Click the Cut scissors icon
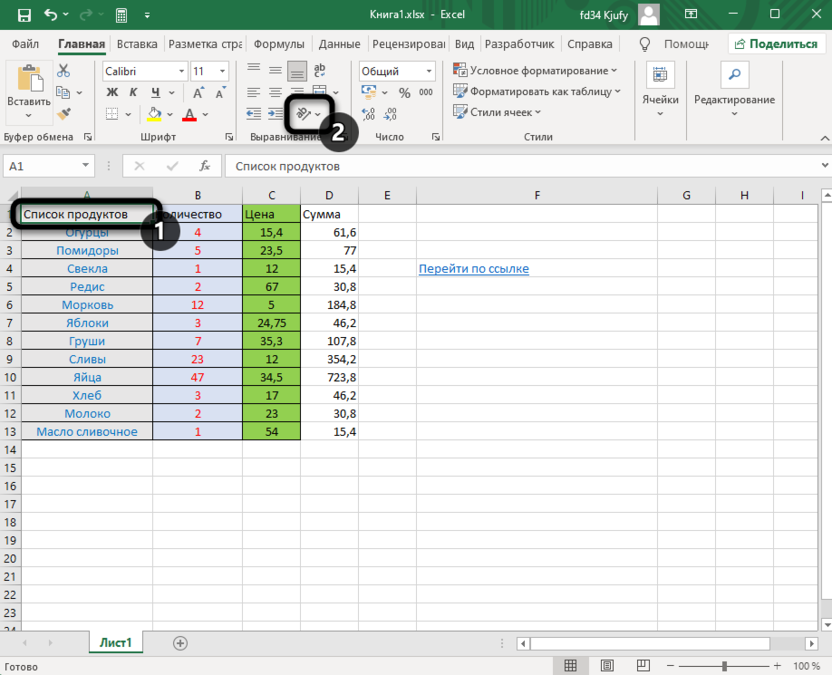The width and height of the screenshot is (832, 675). pos(64,71)
